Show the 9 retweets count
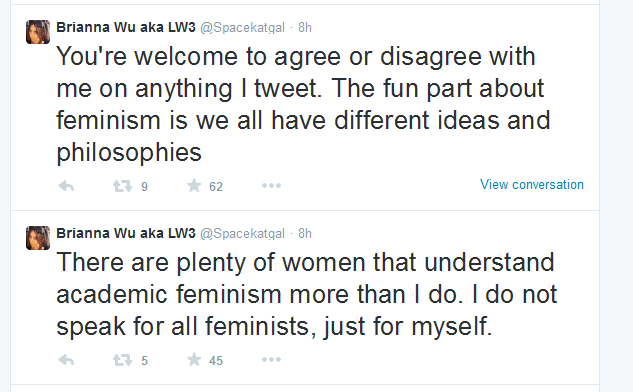 click(145, 187)
